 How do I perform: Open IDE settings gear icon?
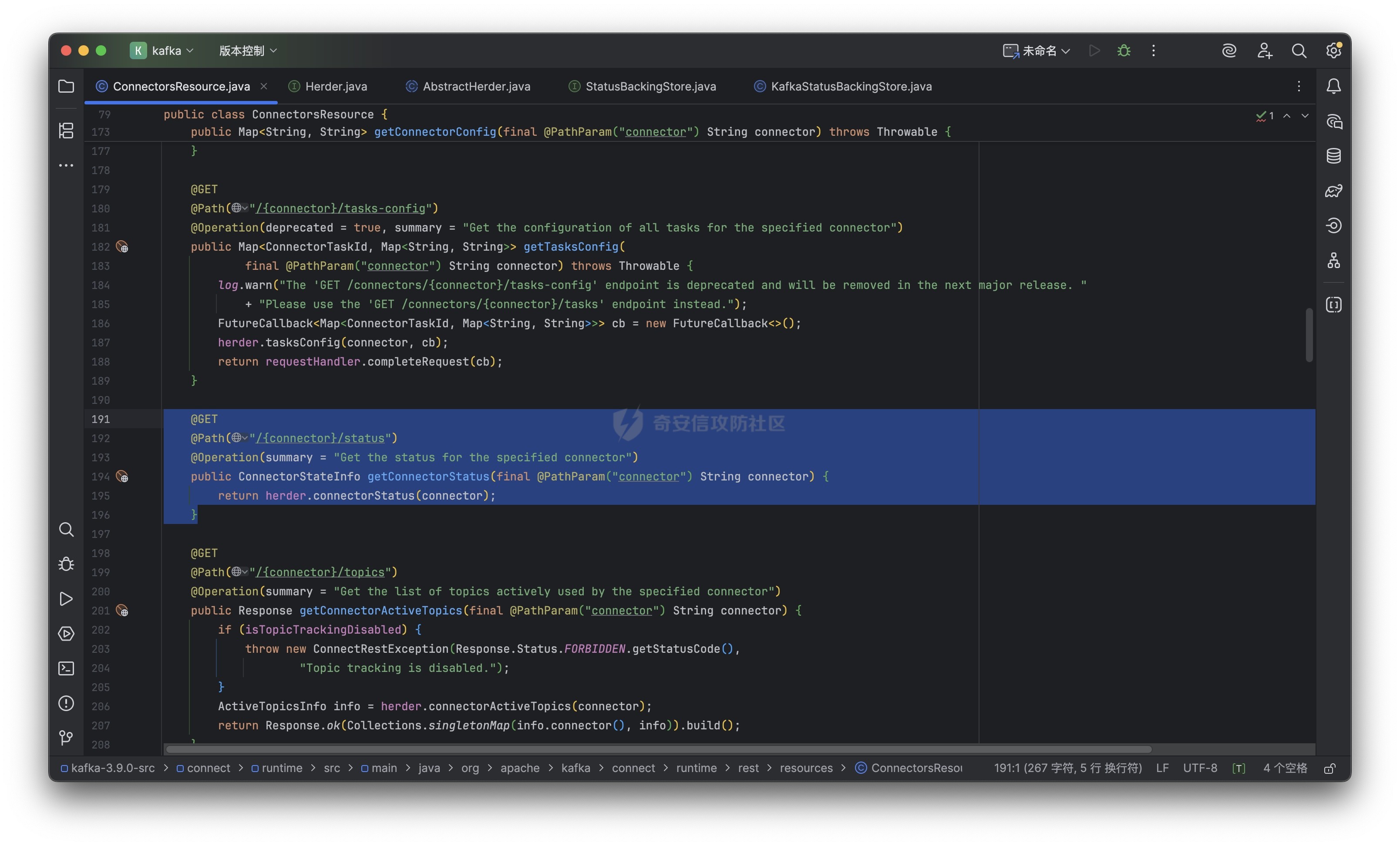[x=1333, y=50]
